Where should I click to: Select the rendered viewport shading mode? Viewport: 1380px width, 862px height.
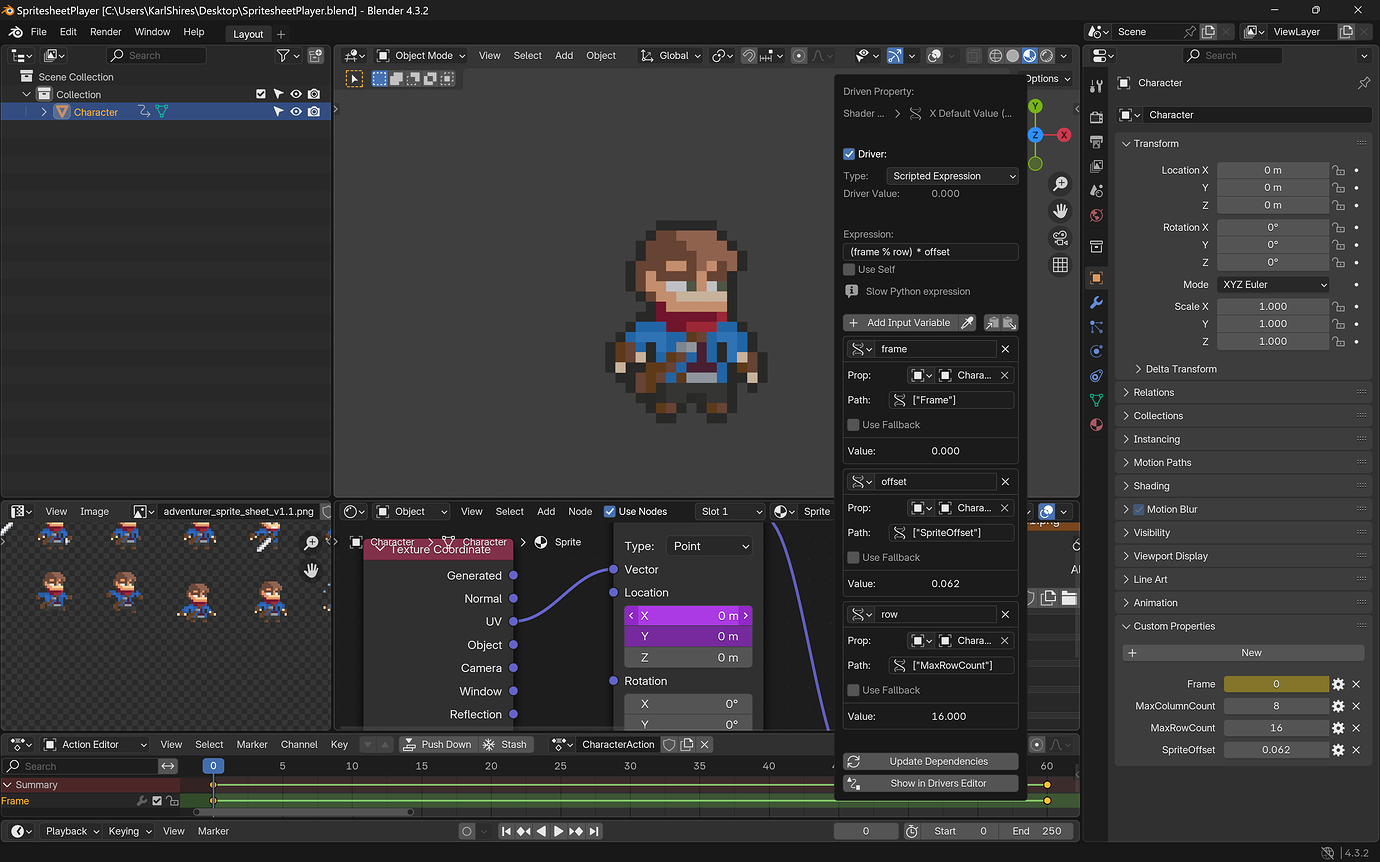(1046, 56)
